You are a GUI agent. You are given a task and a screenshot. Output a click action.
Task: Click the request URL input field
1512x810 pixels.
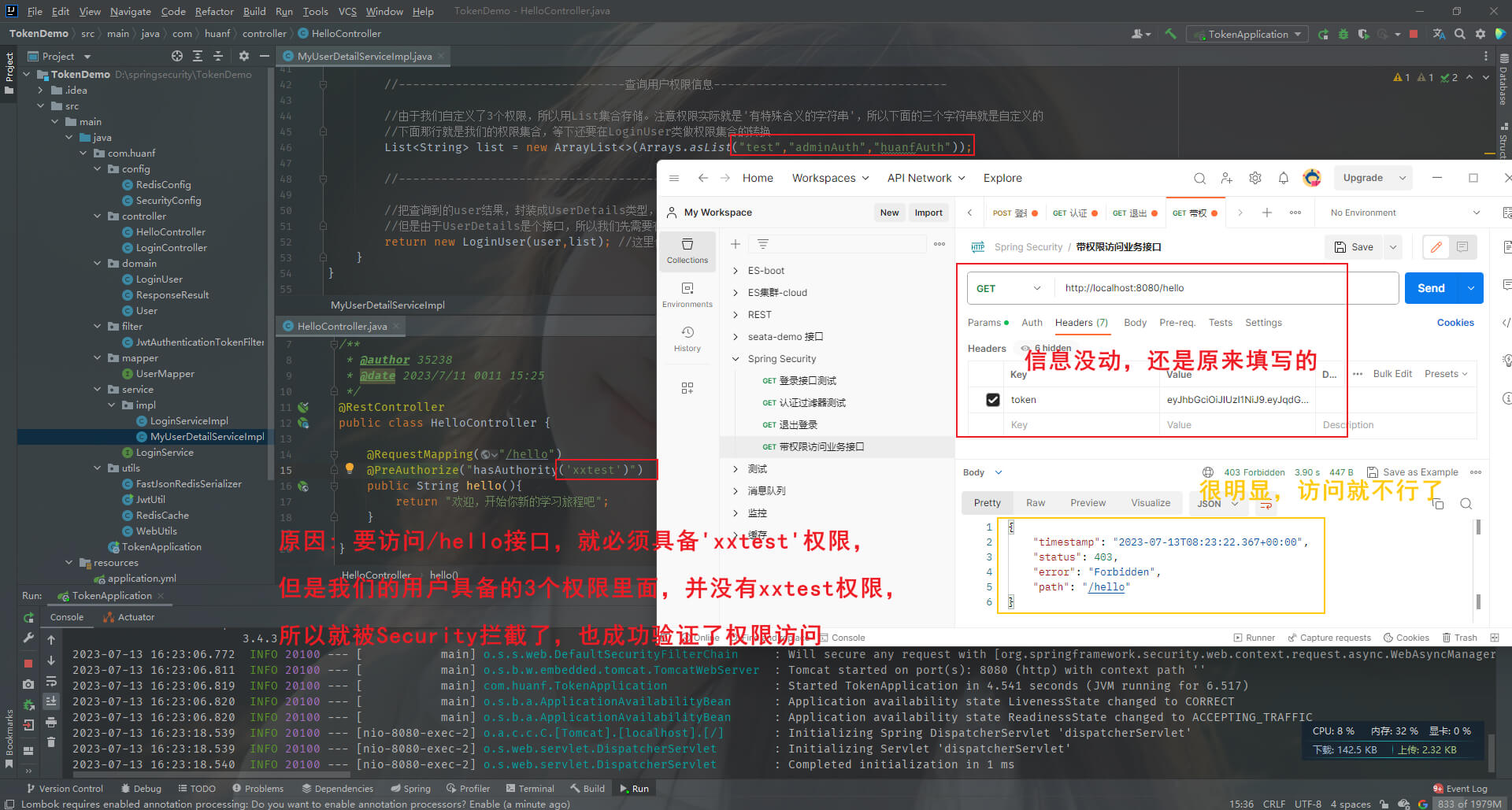pos(1226,288)
